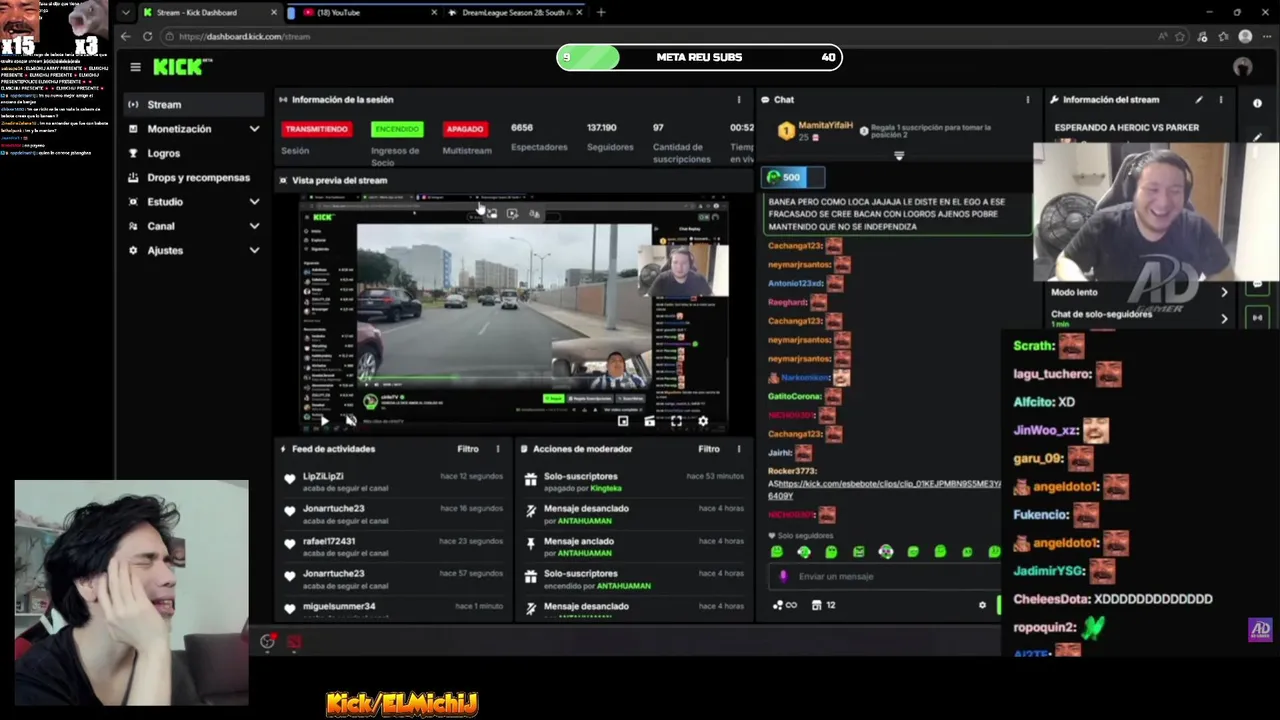Reload the dashboard page
Viewport: 1280px width, 720px height.
click(147, 36)
